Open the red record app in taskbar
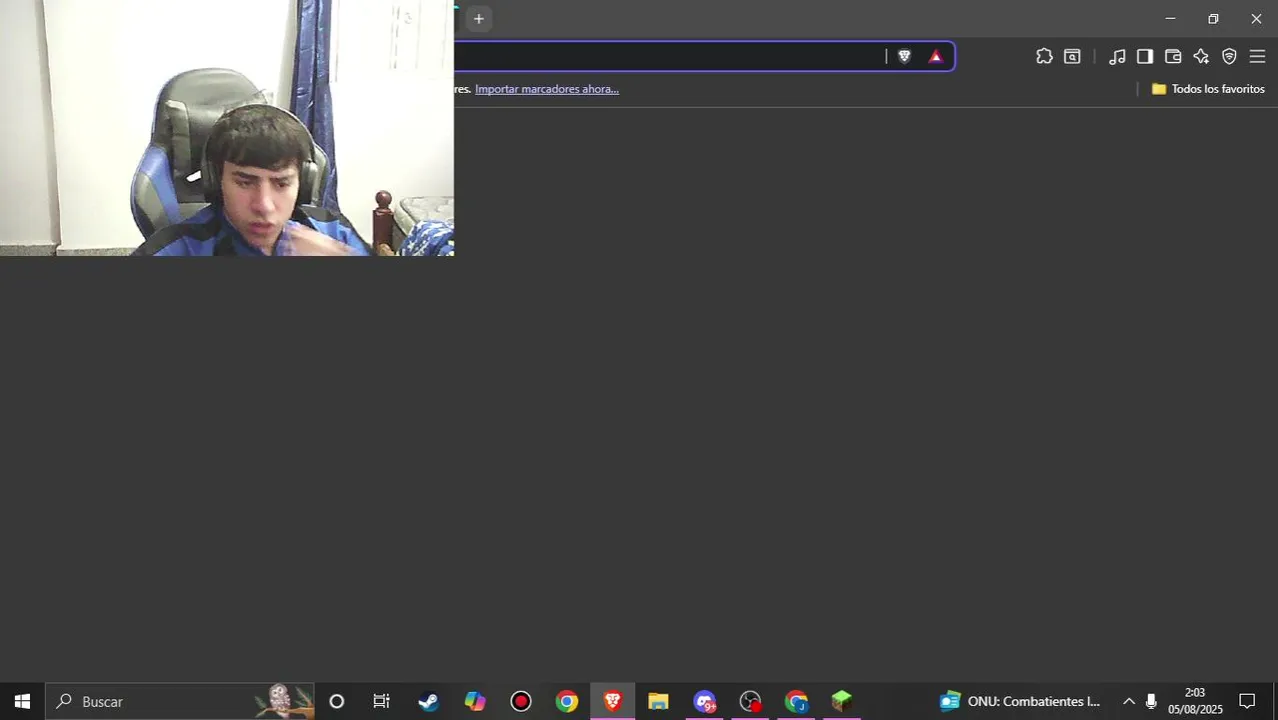The image size is (1278, 720). coord(521,701)
